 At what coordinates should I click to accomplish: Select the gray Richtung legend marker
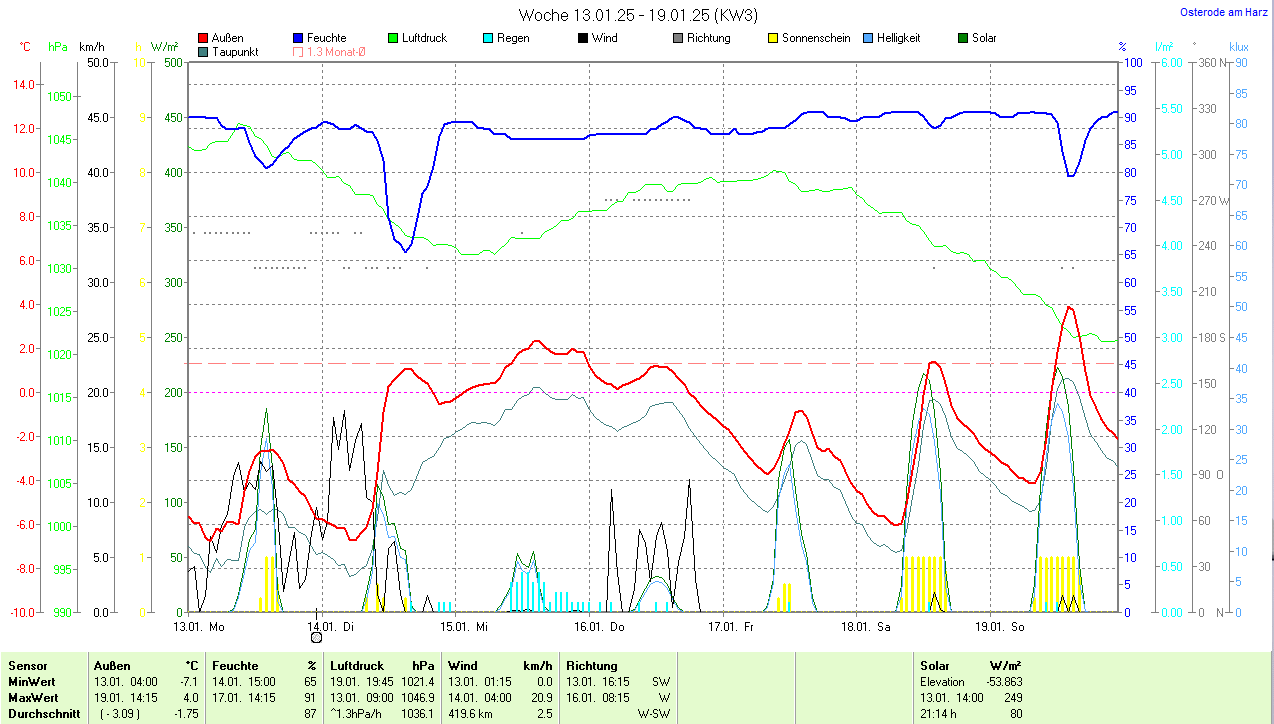pos(678,38)
